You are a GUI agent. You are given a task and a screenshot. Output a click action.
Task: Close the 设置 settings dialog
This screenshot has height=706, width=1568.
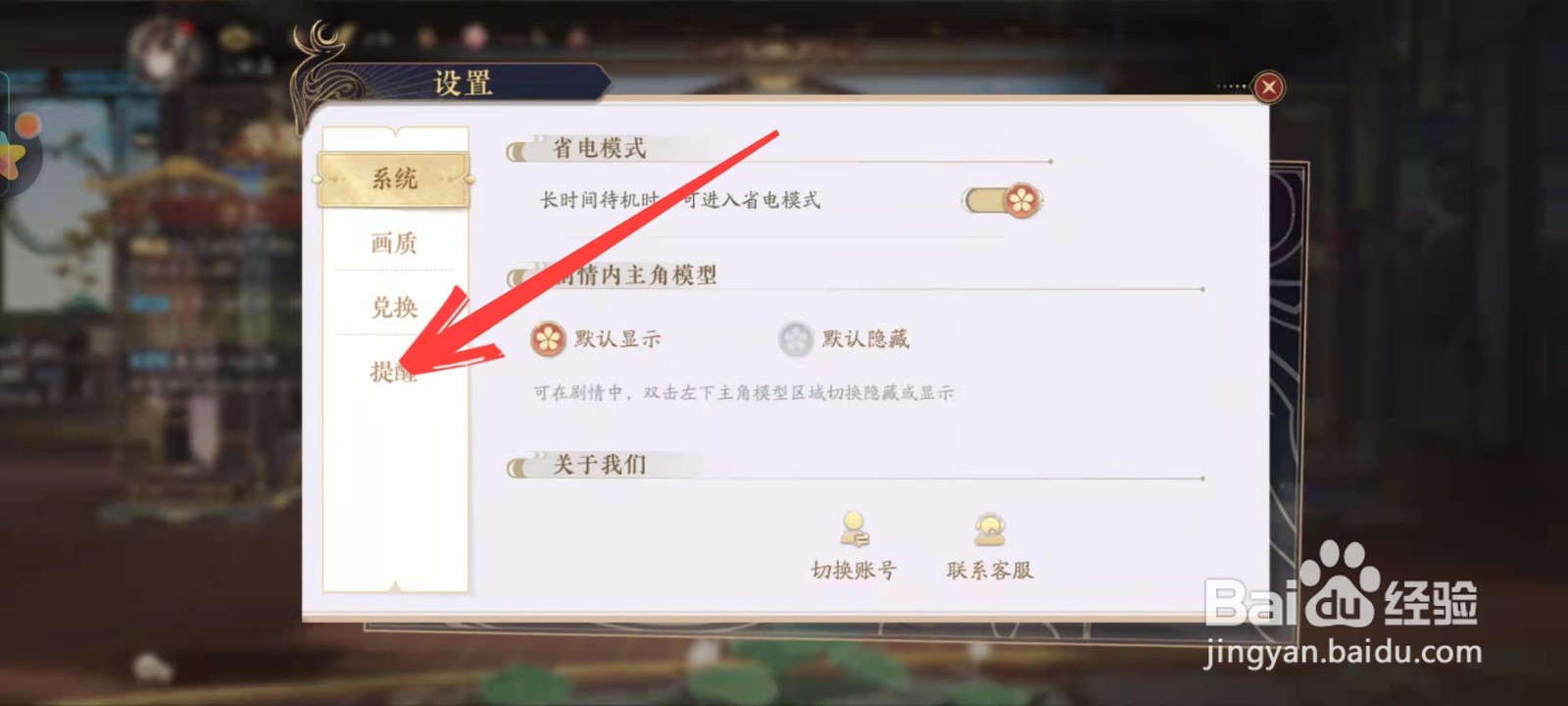[1268, 87]
